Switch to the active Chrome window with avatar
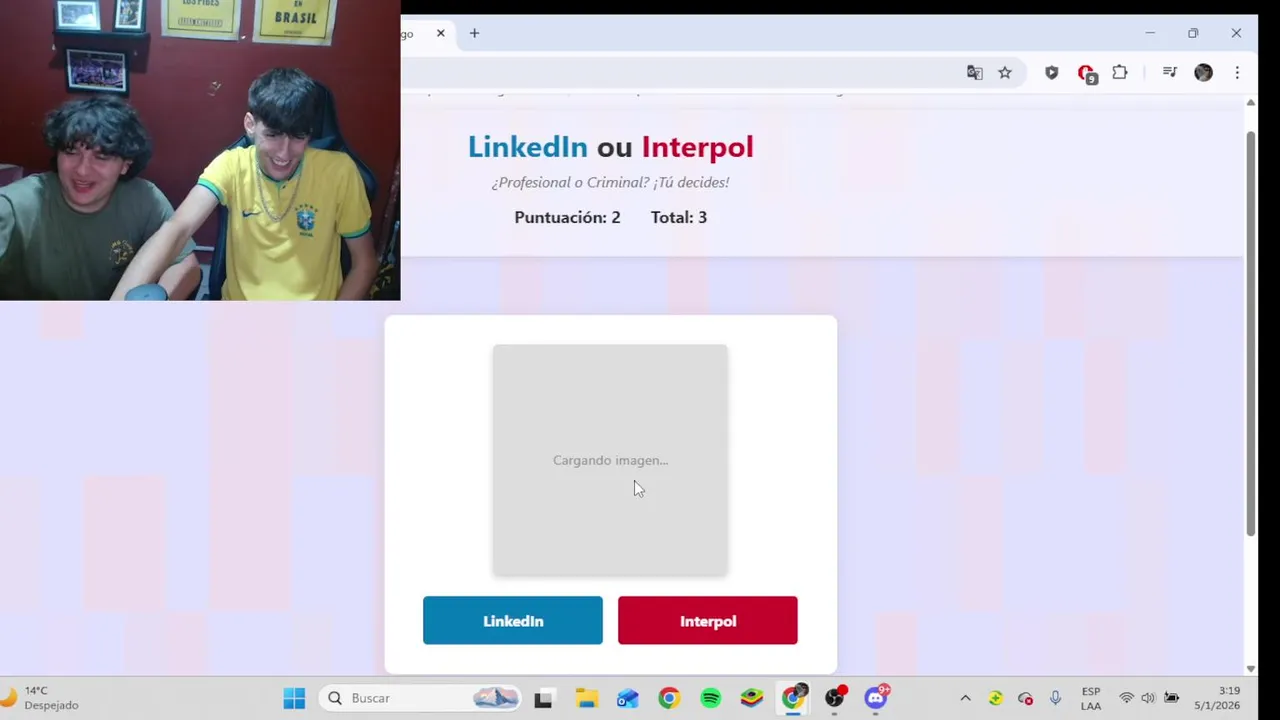The height and width of the screenshot is (720, 1280). coord(793,698)
